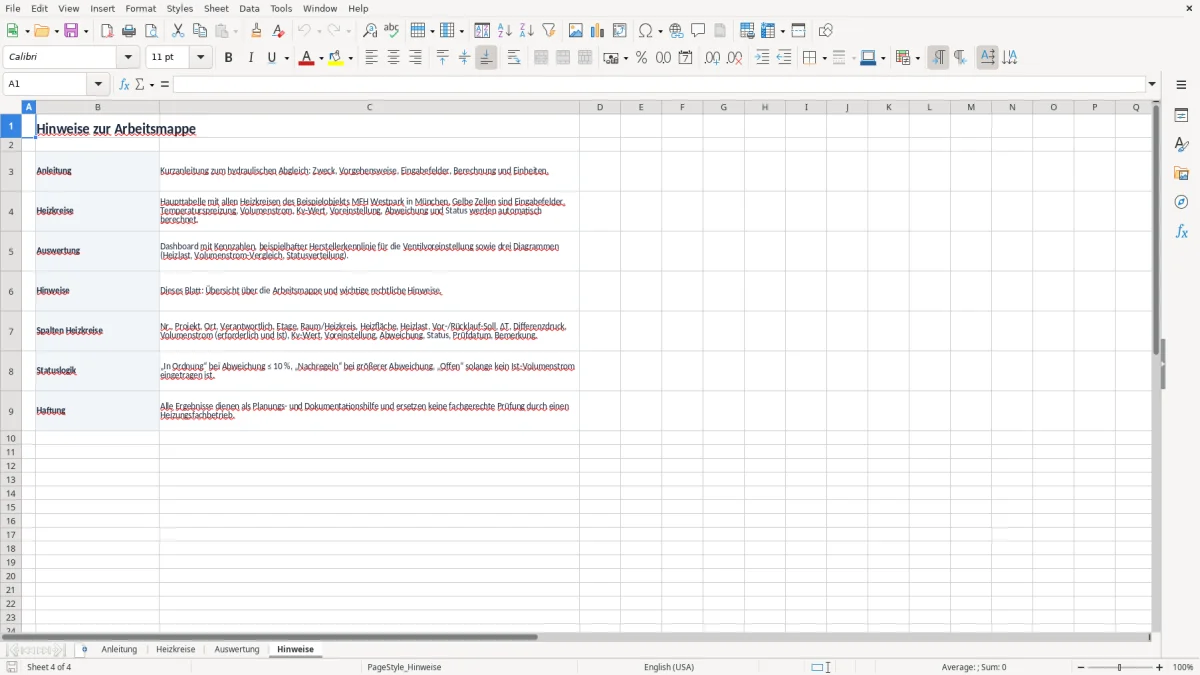This screenshot has width=1200, height=675.
Task: Switch to the Auswertung sheet tab
Action: (x=237, y=649)
